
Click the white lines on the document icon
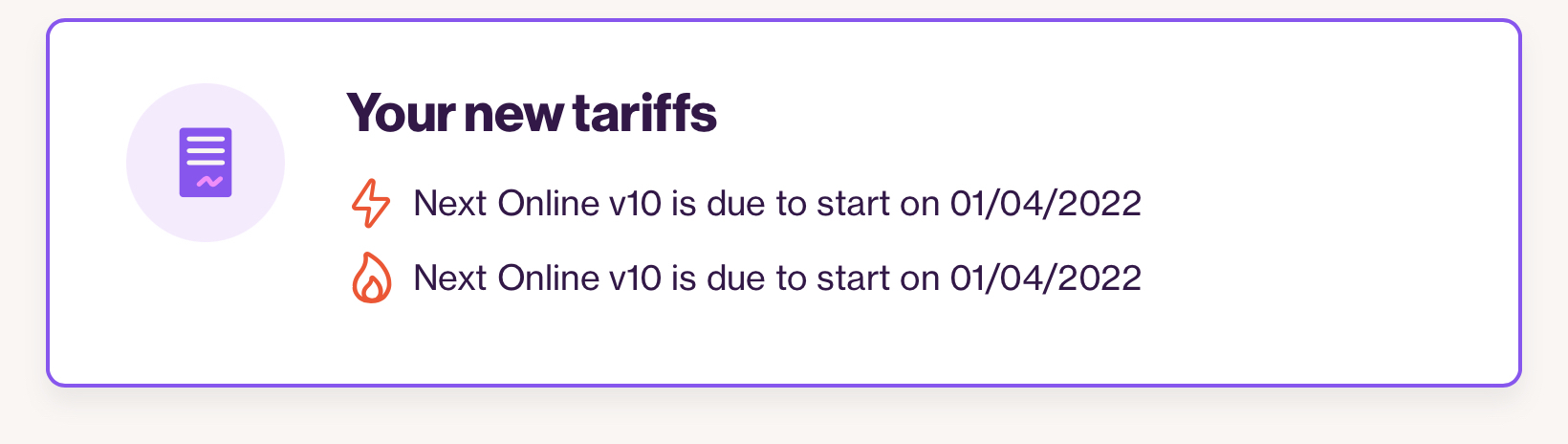pos(206,151)
